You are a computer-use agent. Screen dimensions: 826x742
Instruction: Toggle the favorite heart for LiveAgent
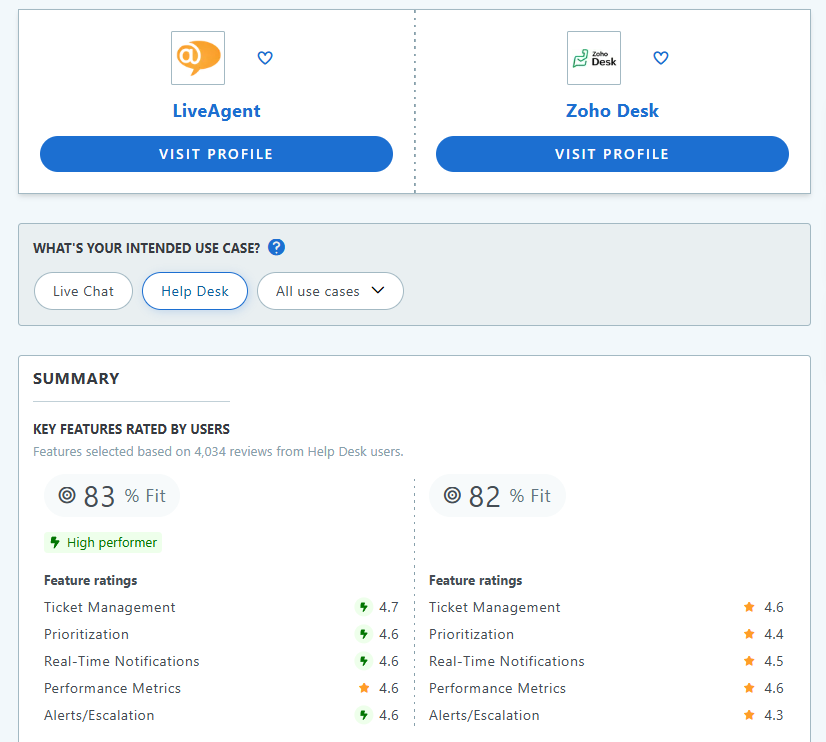point(264,58)
